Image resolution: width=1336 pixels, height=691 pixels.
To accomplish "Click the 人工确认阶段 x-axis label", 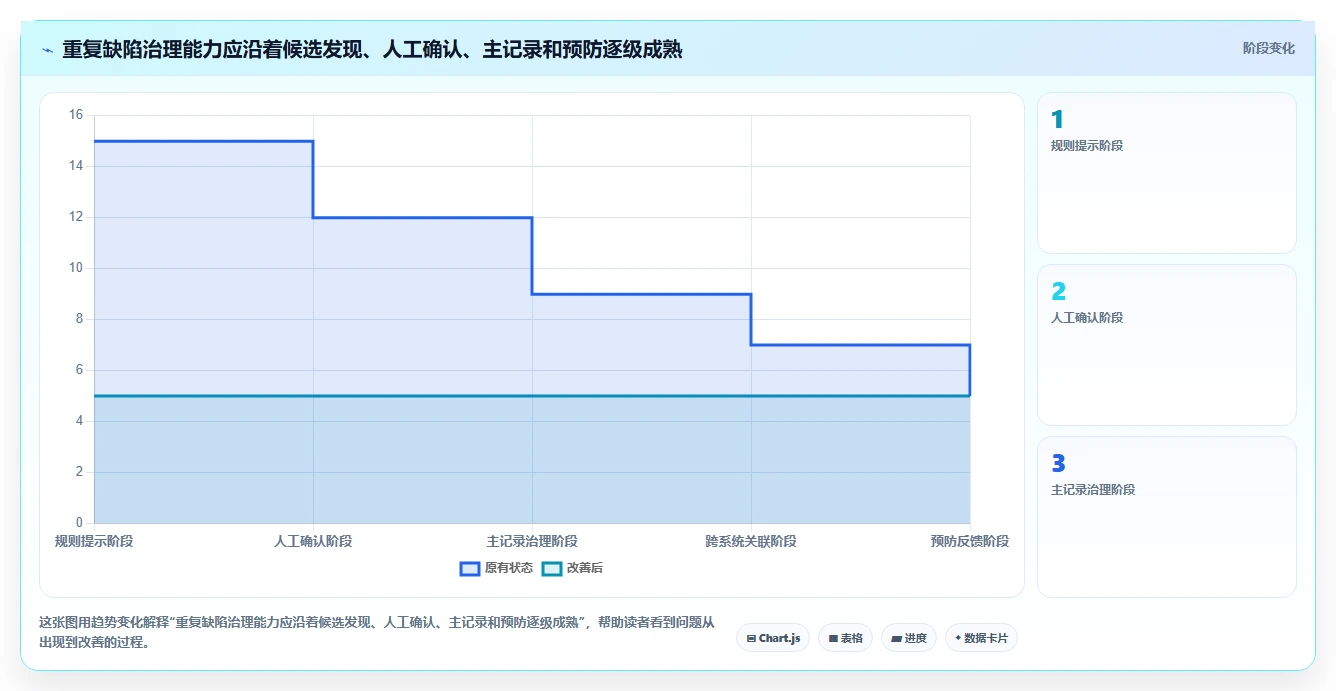I will [313, 541].
